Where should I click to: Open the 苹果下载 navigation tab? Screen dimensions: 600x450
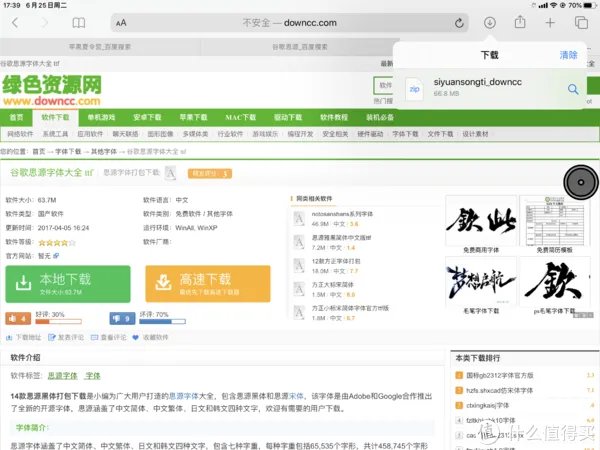tap(194, 117)
